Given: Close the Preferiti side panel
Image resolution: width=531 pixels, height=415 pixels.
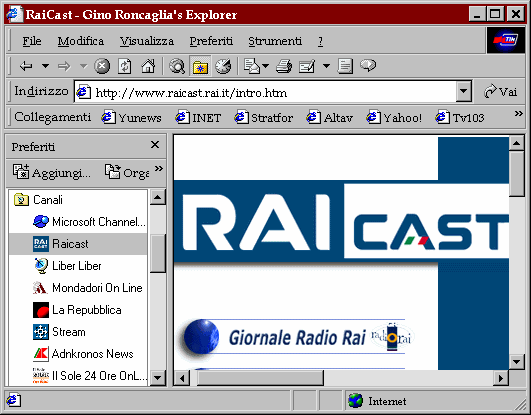Looking at the screenshot, I should tap(155, 145).
